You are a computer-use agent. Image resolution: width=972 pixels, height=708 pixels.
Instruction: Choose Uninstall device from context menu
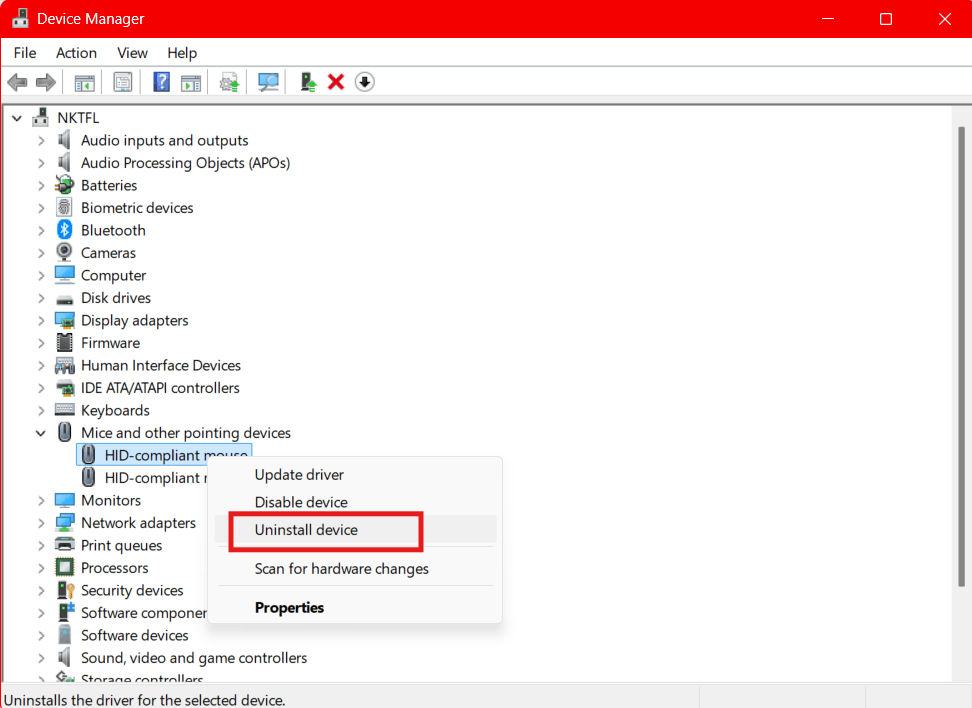(x=355, y=529)
